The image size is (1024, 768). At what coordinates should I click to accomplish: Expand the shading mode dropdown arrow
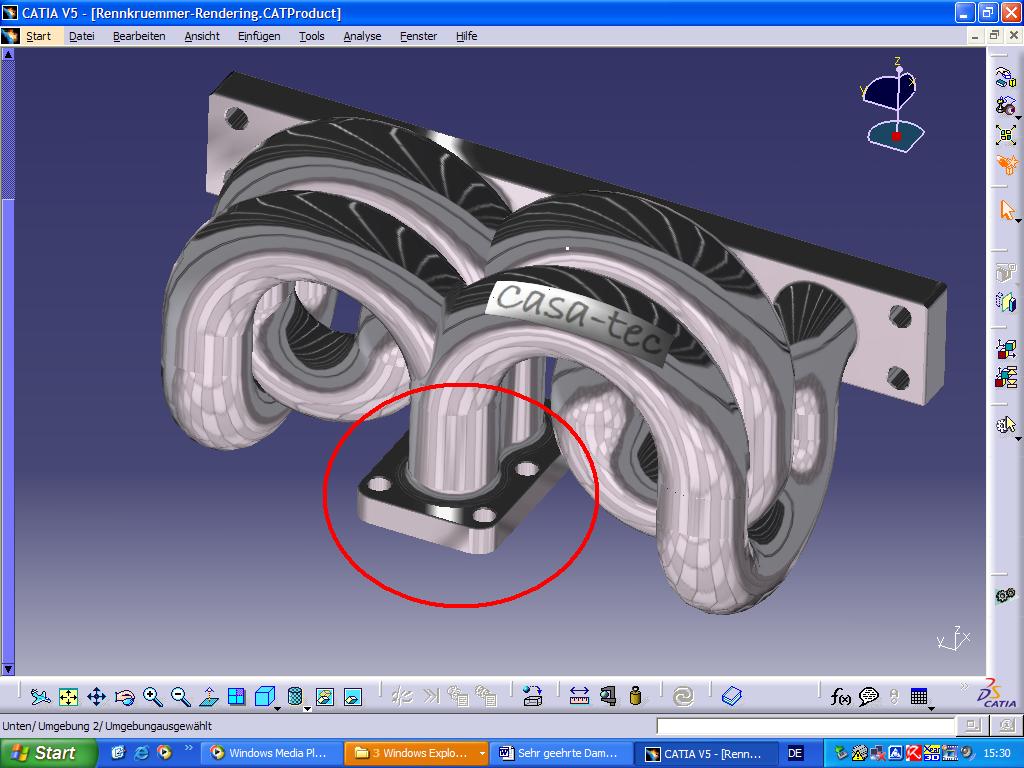(x=307, y=709)
